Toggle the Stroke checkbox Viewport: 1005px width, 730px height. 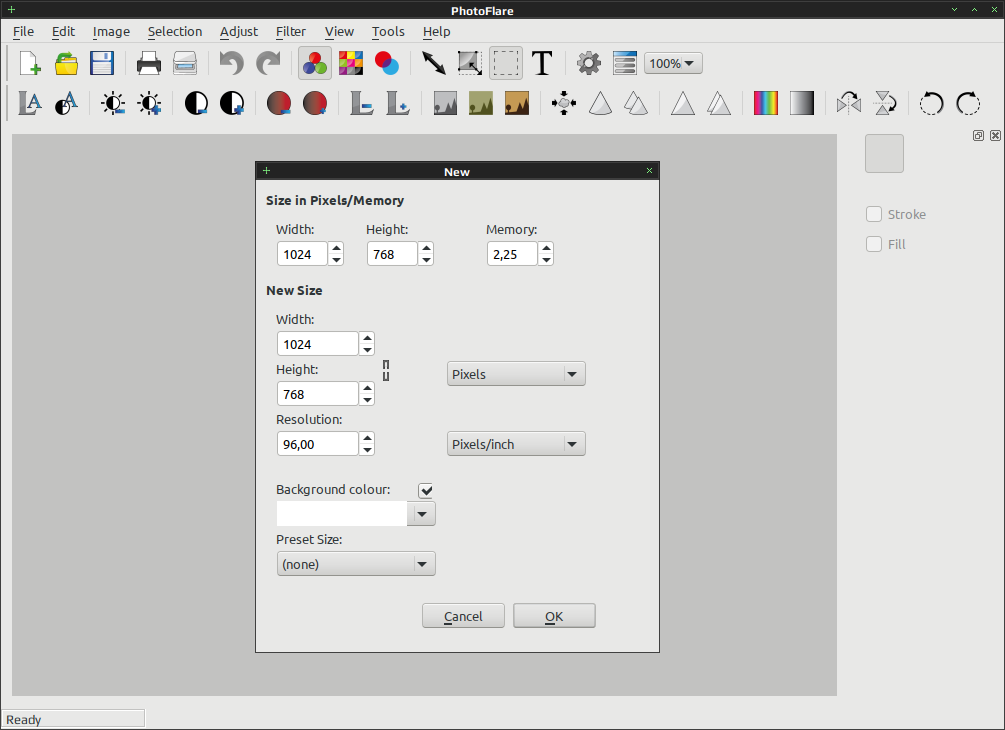pos(874,214)
